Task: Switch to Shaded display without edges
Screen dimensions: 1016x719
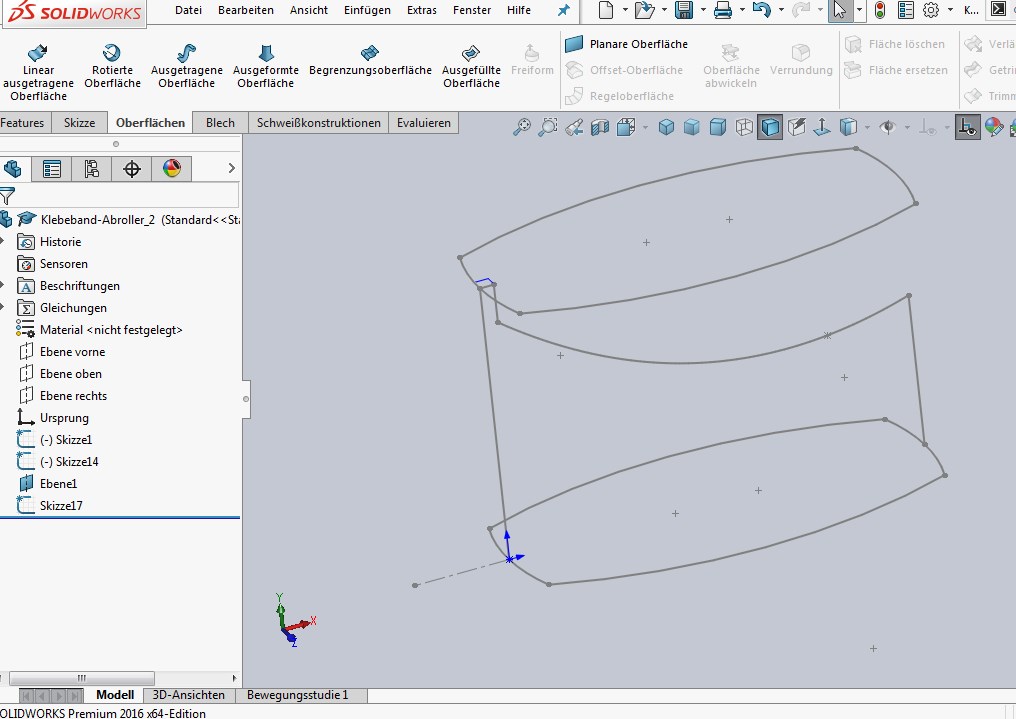Action: (692, 127)
